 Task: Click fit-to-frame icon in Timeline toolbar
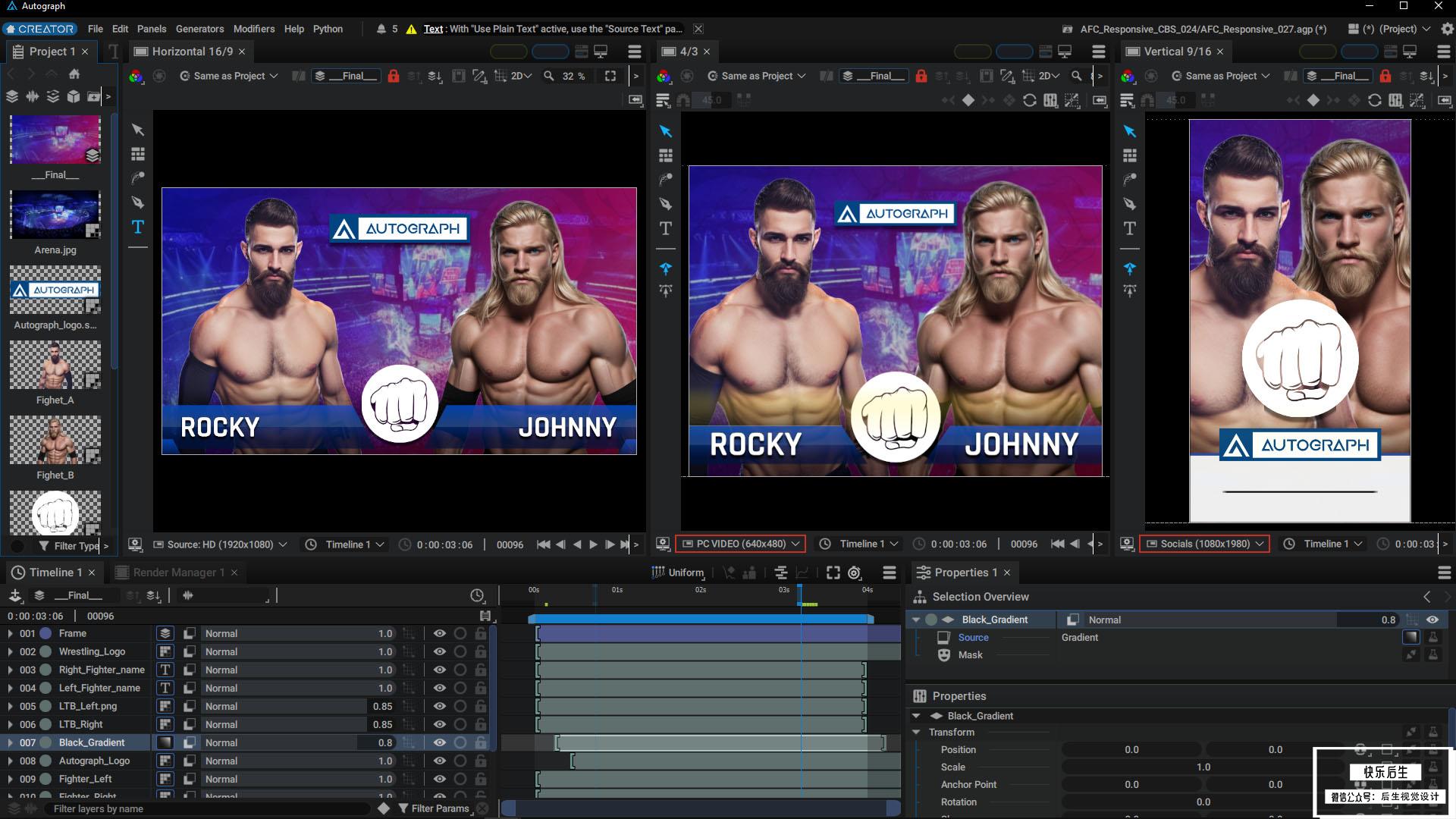click(x=833, y=573)
